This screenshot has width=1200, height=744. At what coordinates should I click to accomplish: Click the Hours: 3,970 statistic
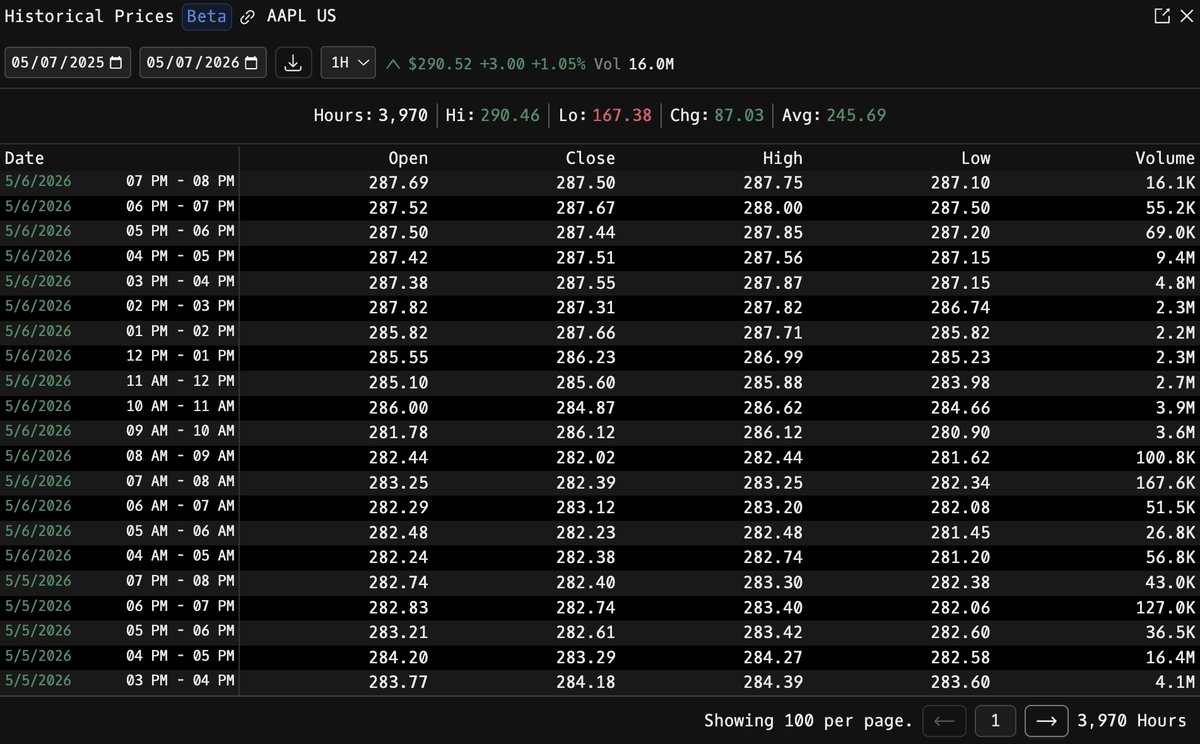point(371,116)
